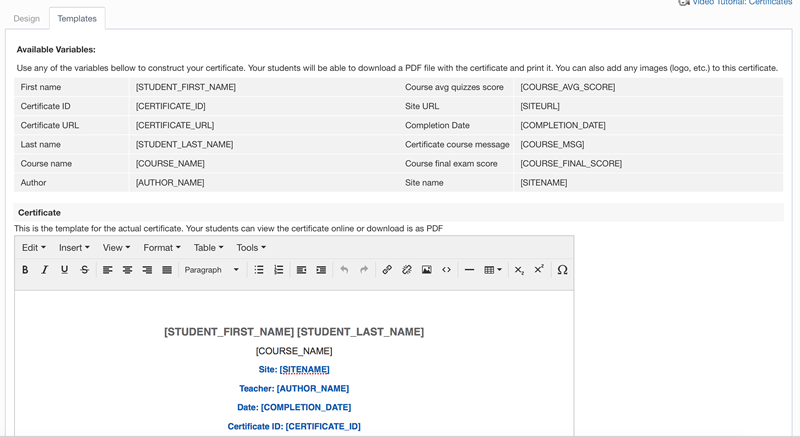This screenshot has width=800, height=437.
Task: Click the 'Certificate' section heading
Action: 39,213
